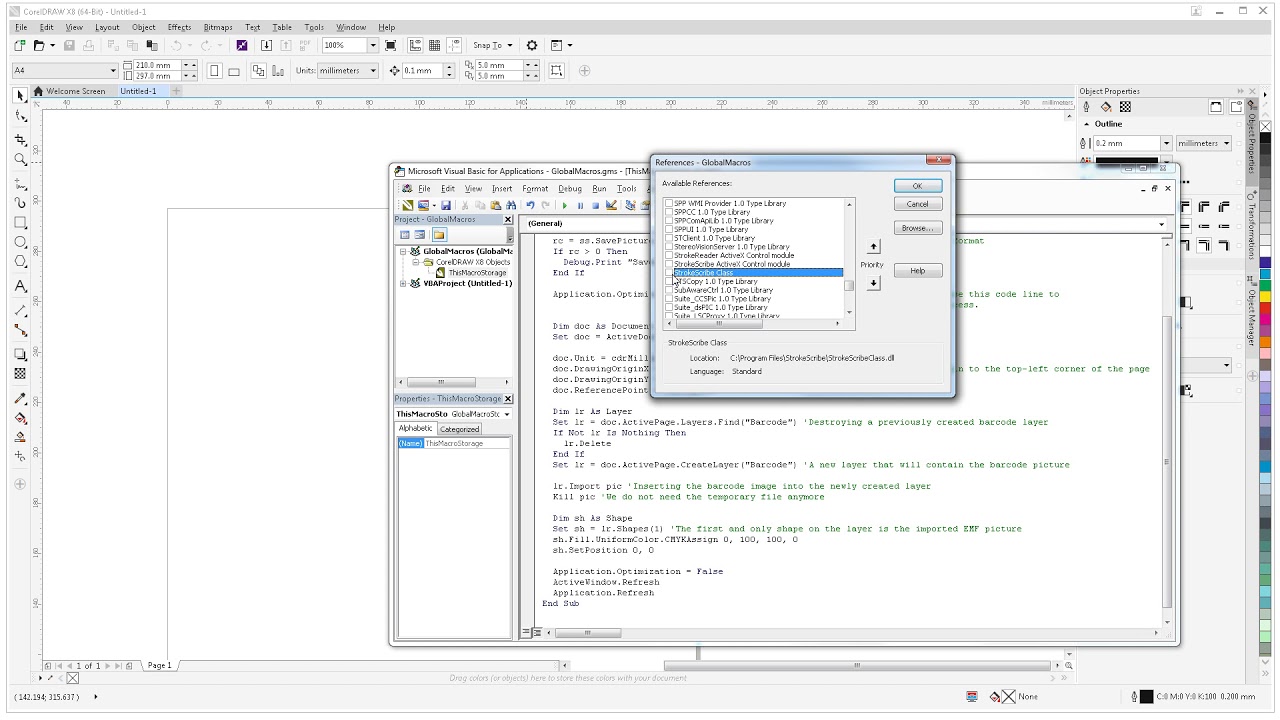The image size is (1280, 720).
Task: Check the SPPCC 1.0 Type Library box
Action: pyautogui.click(x=670, y=212)
